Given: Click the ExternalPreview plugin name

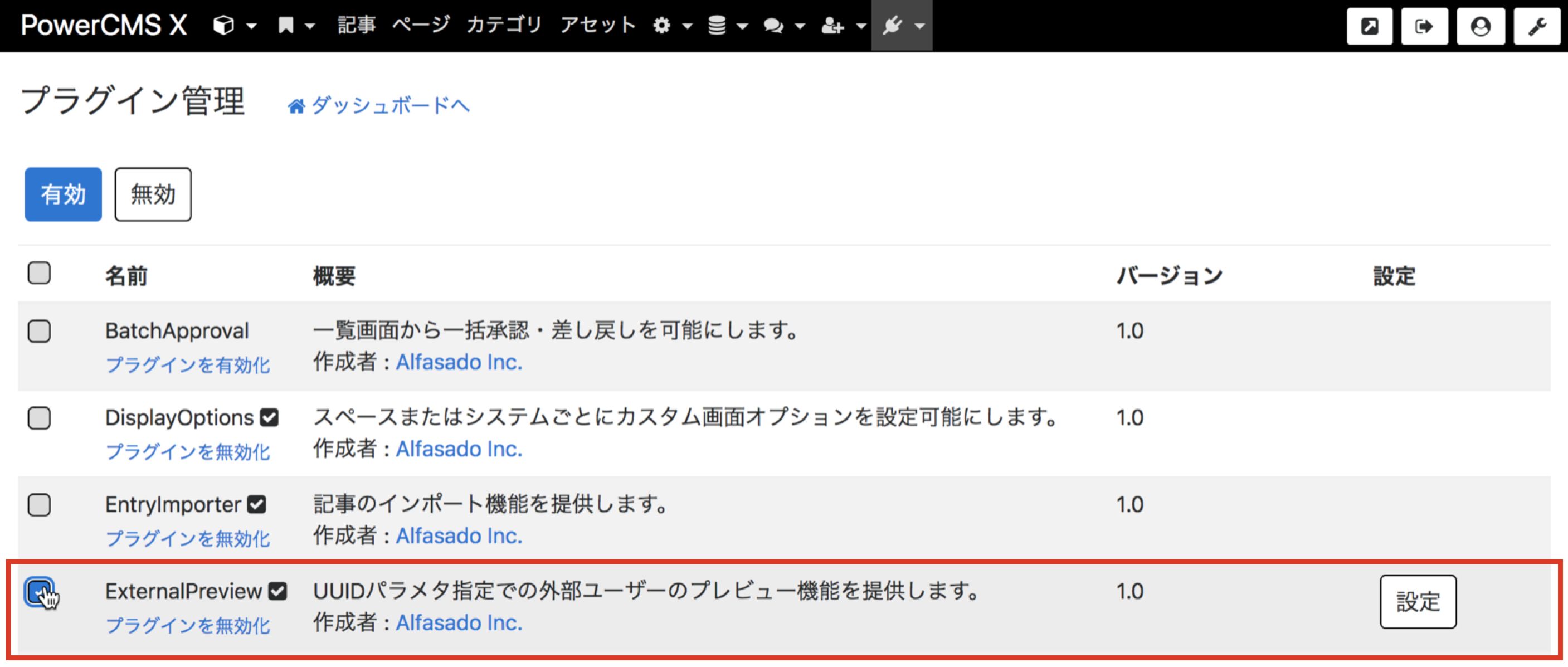Looking at the screenshot, I should [184, 592].
